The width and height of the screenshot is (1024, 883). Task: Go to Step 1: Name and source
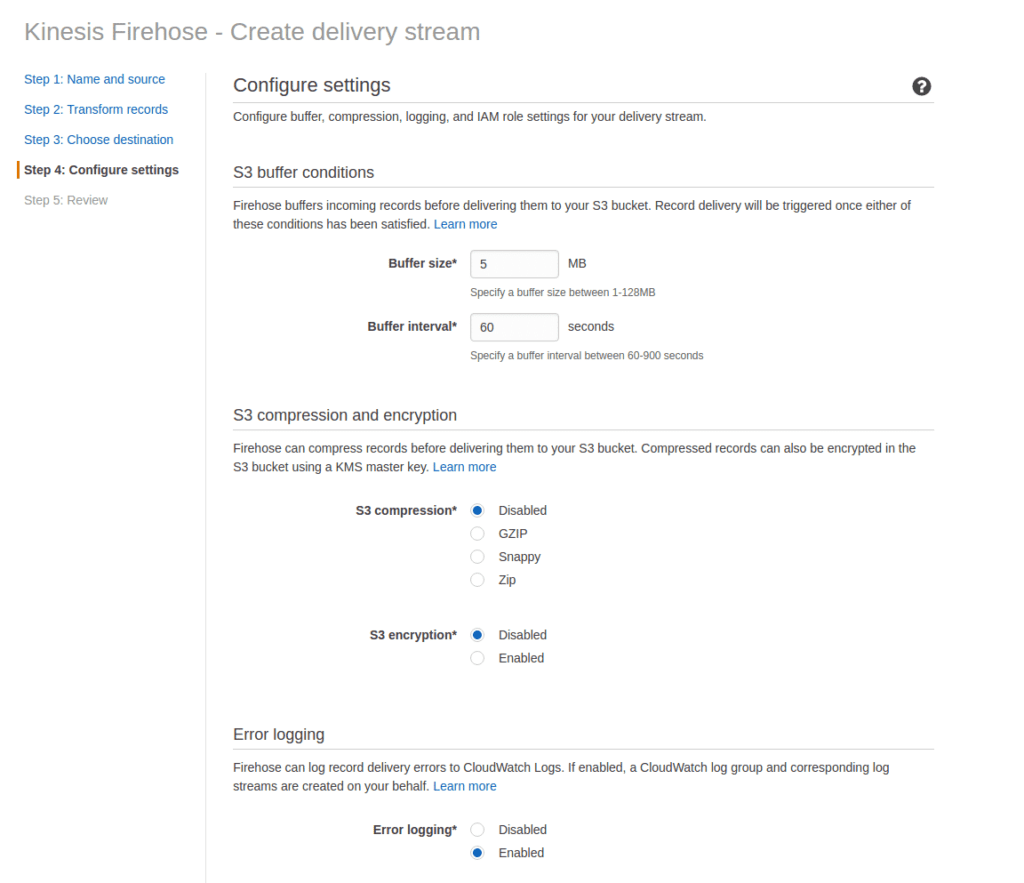tap(94, 79)
